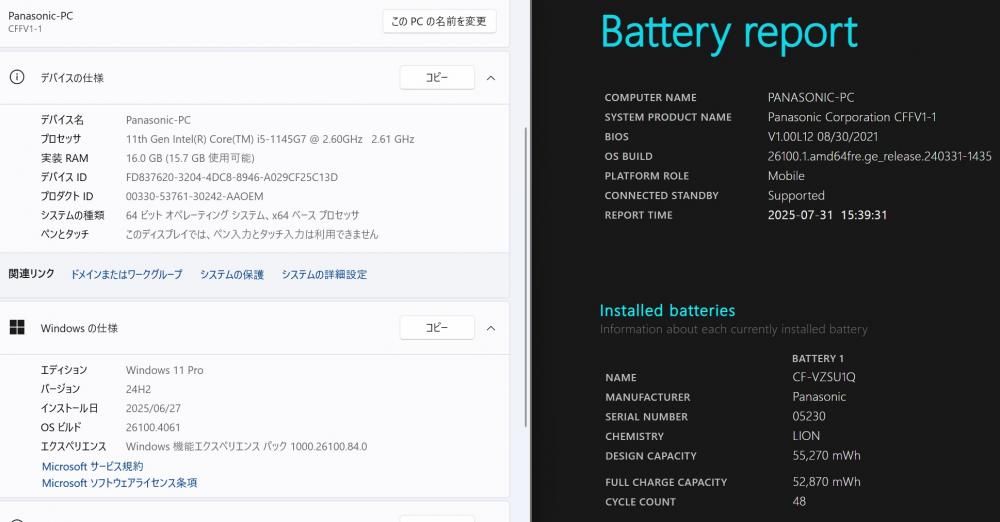Click the rename this PC button
Screen dimensions: 1000x522
click(439, 21)
